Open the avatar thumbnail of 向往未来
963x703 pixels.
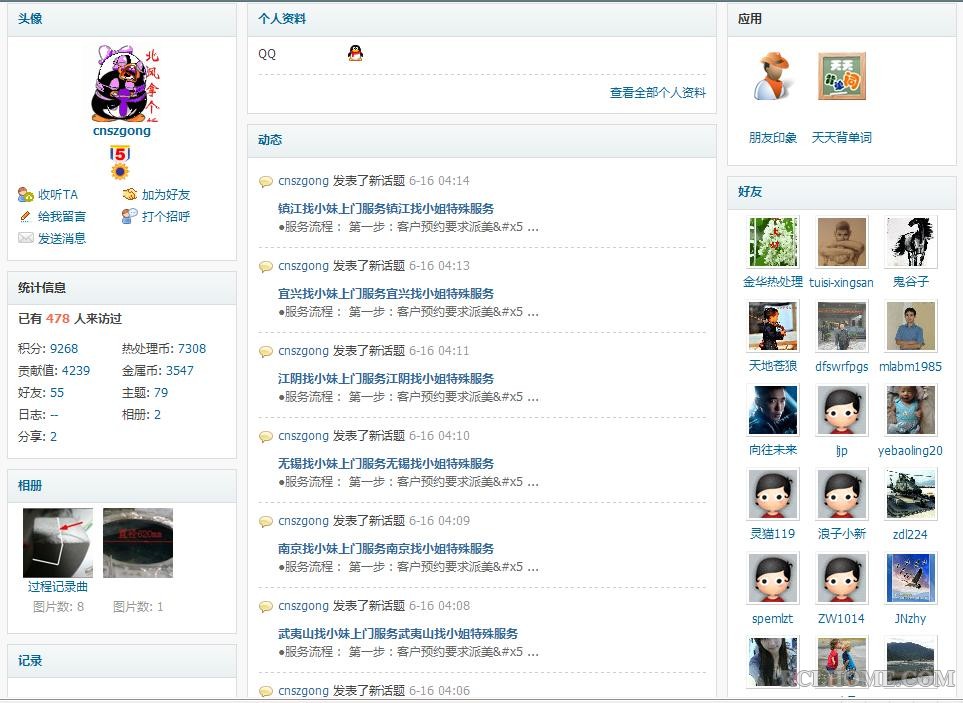[773, 410]
